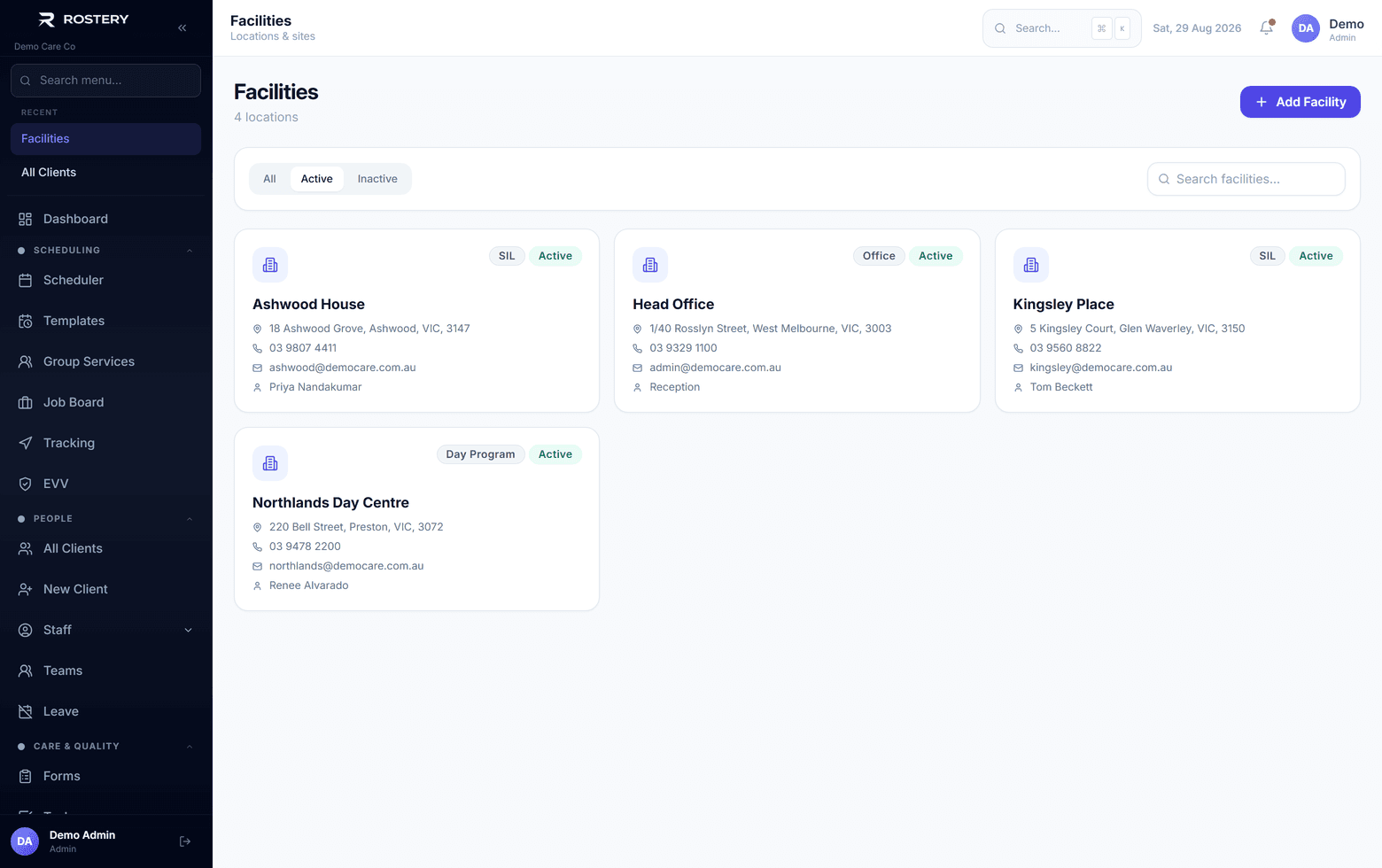Open the Tracking page
The width and height of the screenshot is (1382, 868).
tap(105, 443)
